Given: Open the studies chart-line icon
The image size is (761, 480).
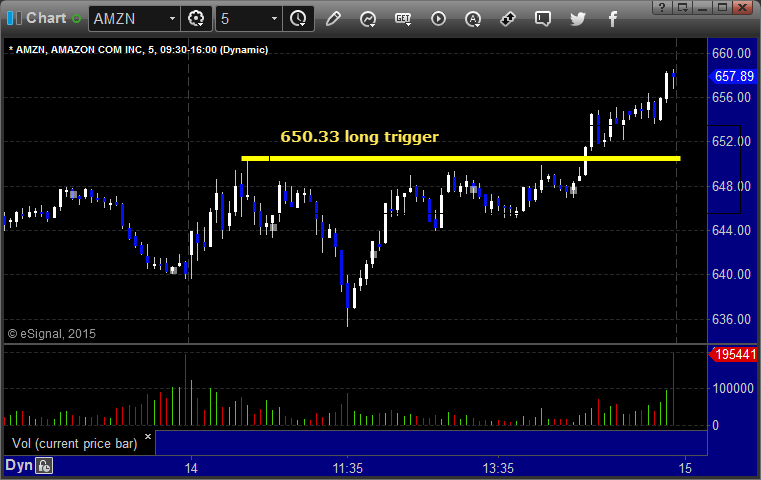Looking at the screenshot, I should pyautogui.click(x=368, y=19).
